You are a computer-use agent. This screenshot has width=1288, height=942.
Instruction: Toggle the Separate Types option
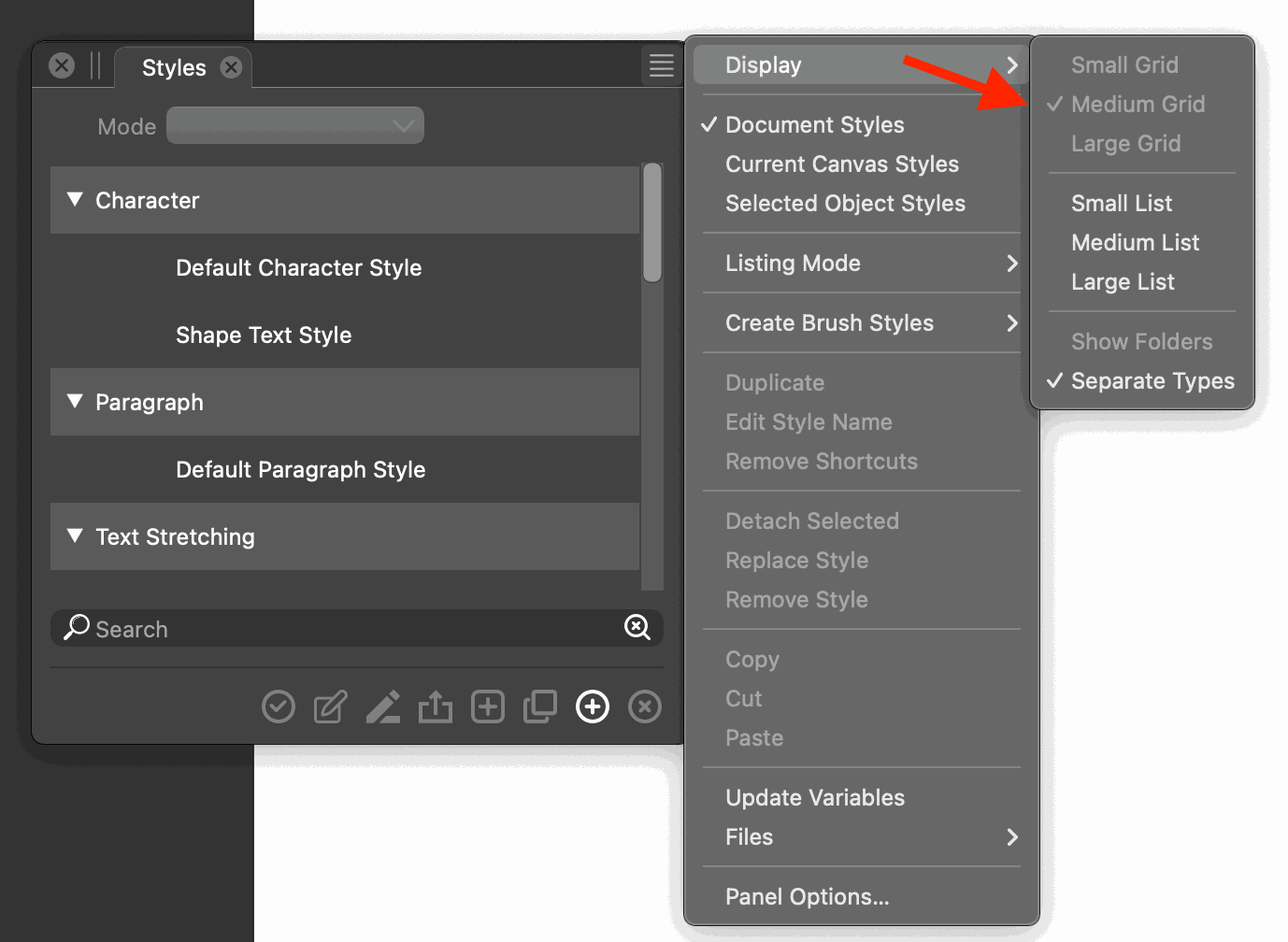1152,381
